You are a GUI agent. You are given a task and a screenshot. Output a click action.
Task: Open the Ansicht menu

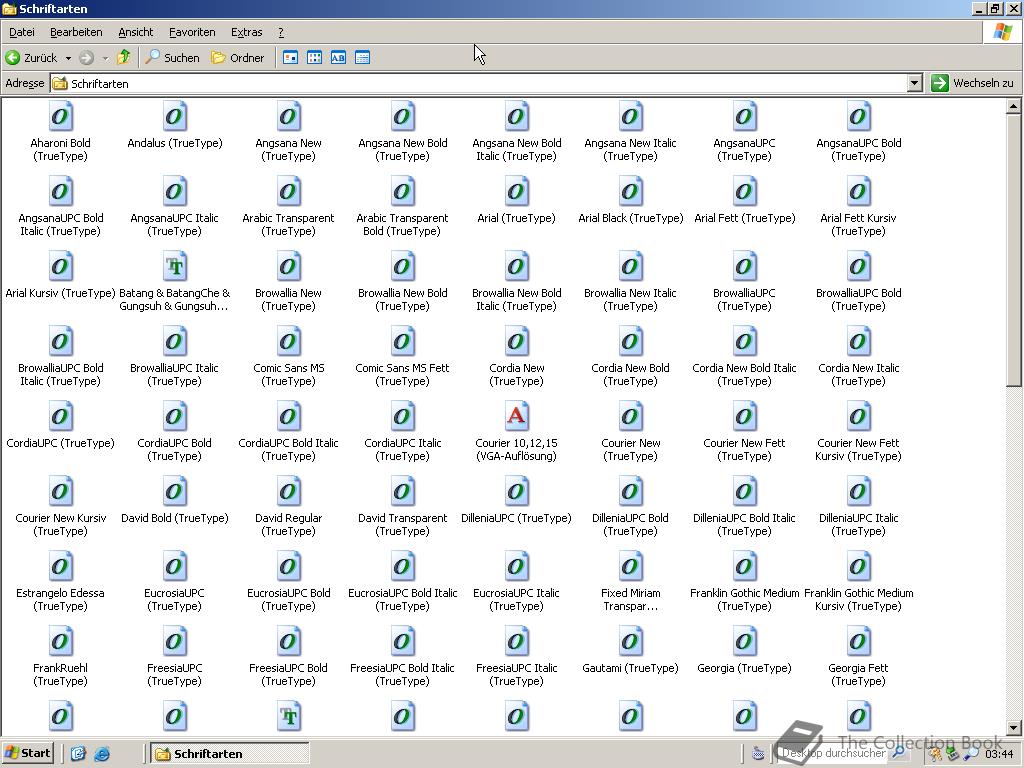point(135,32)
